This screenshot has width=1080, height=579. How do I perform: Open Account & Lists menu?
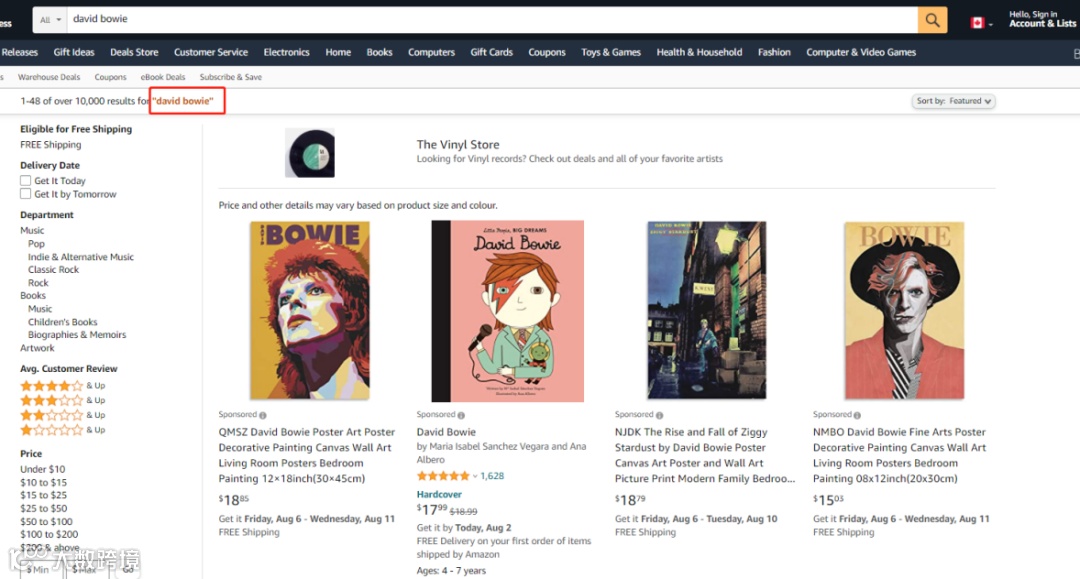click(x=1042, y=19)
